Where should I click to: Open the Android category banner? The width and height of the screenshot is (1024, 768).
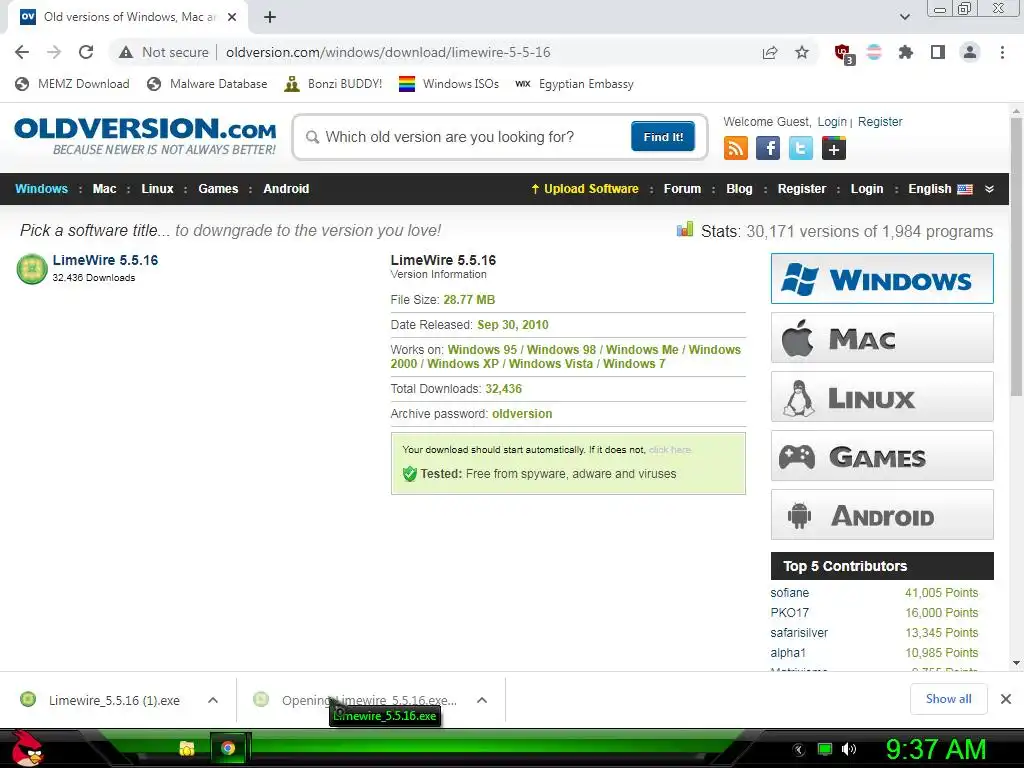coord(882,515)
